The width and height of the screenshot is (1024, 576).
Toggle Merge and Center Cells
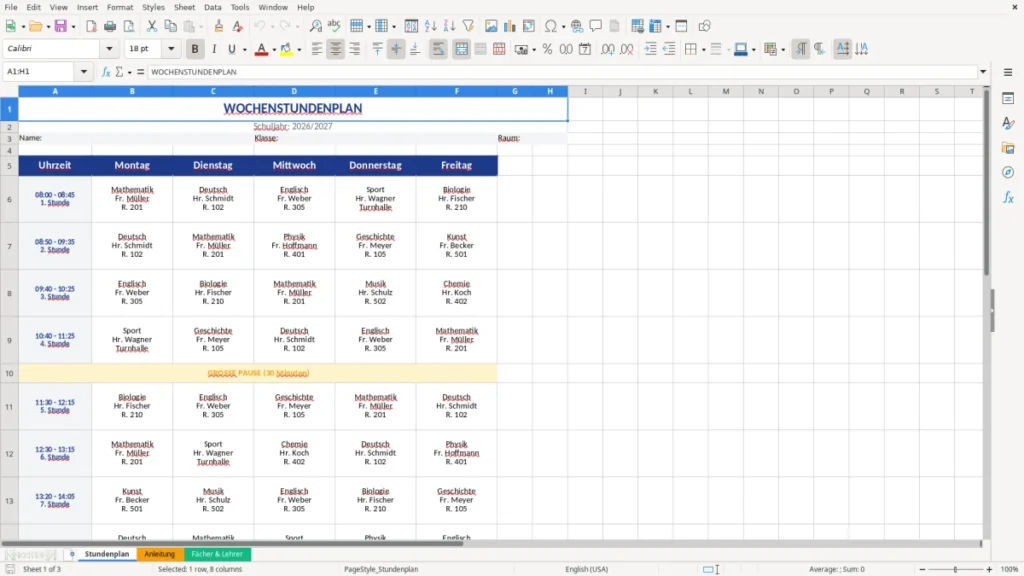click(x=461, y=49)
